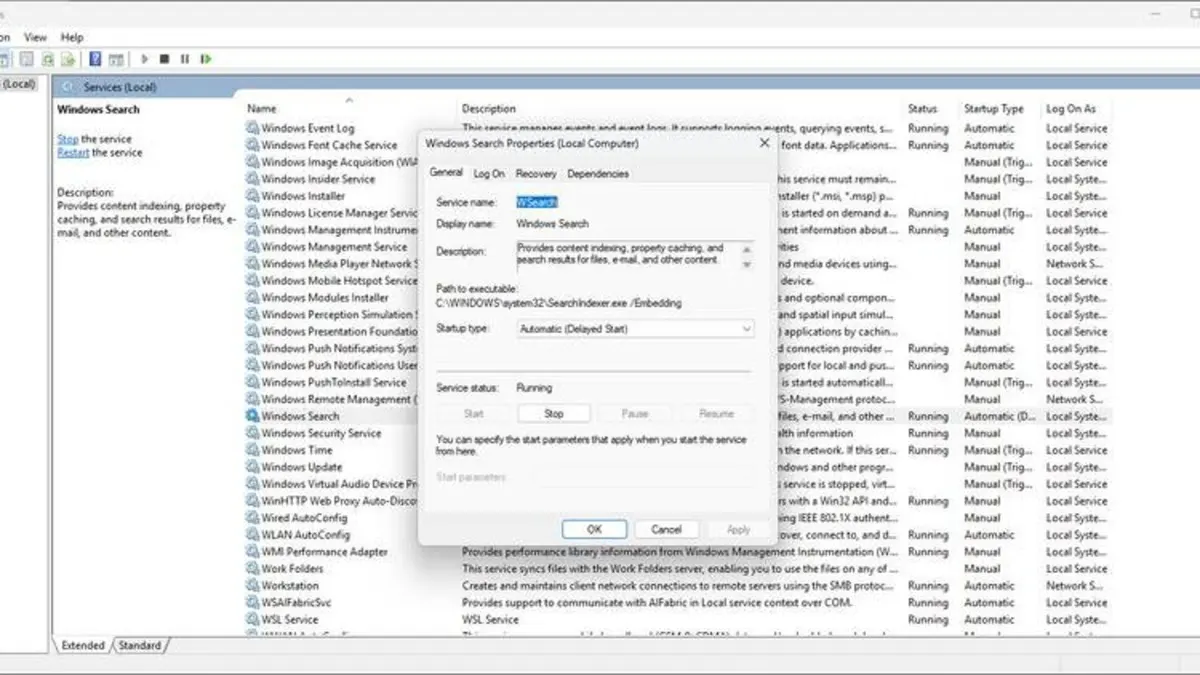Start the service with the toolbar play icon
Viewport: 1200px width, 675px height.
[x=145, y=58]
